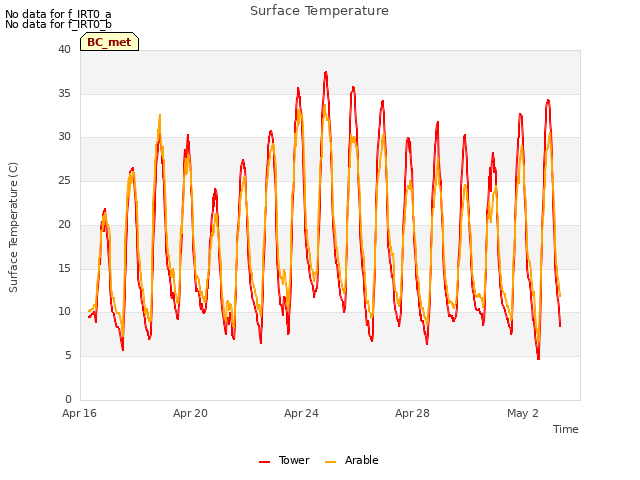Click the 35 y-axis tick label
640x480 pixels.
click(64, 93)
